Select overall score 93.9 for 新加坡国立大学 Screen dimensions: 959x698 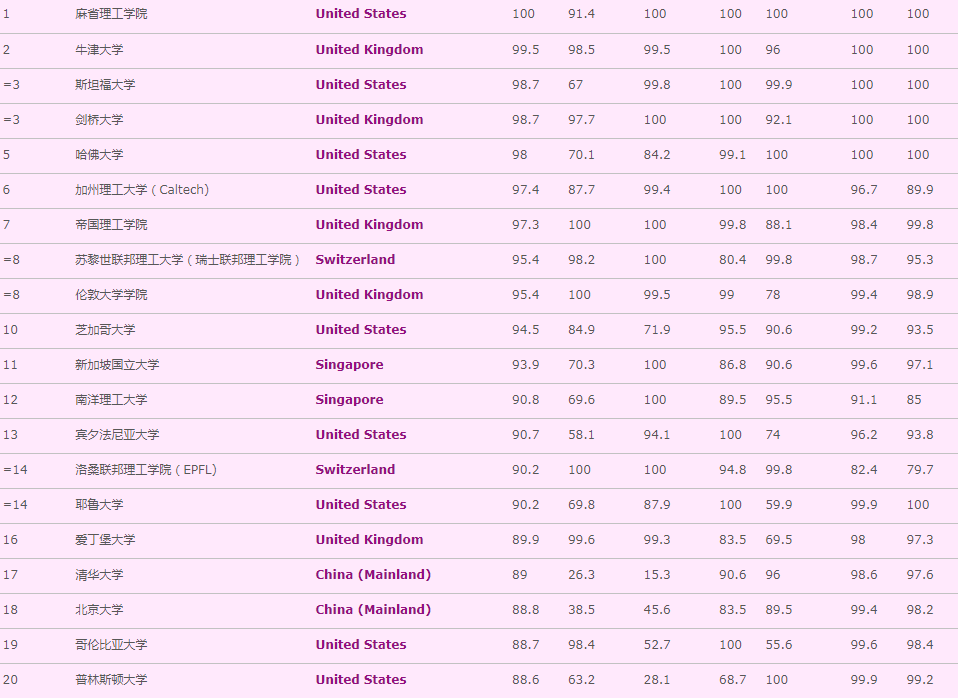[525, 365]
